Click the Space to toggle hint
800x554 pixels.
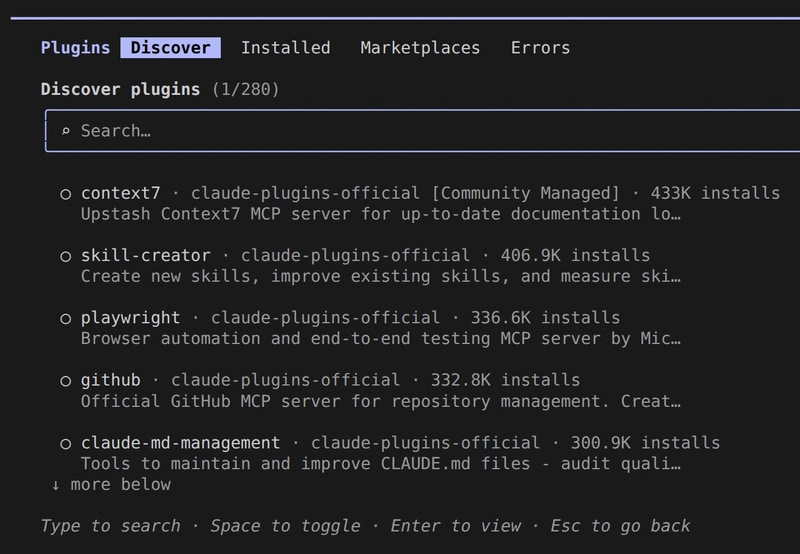click(x=286, y=526)
